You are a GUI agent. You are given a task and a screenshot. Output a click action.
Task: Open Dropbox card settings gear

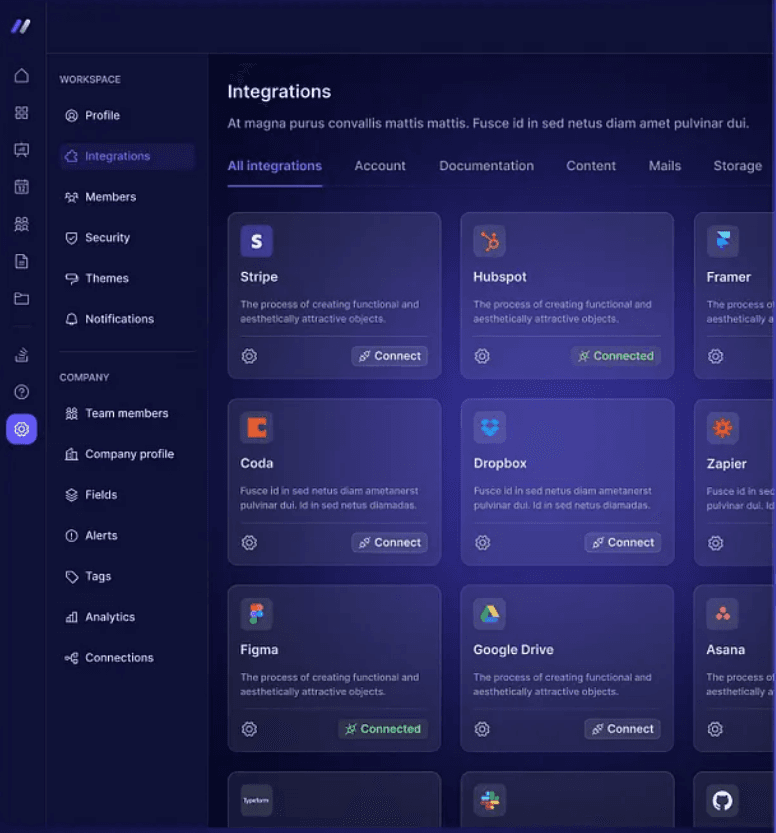point(482,542)
